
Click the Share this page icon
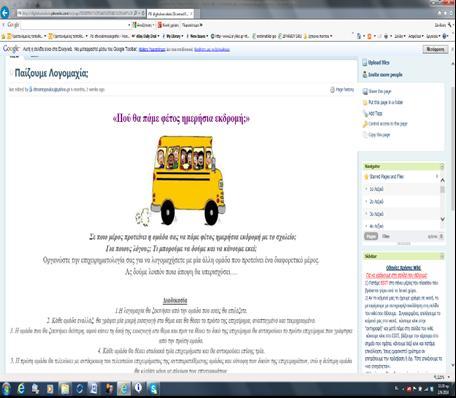tap(365, 91)
